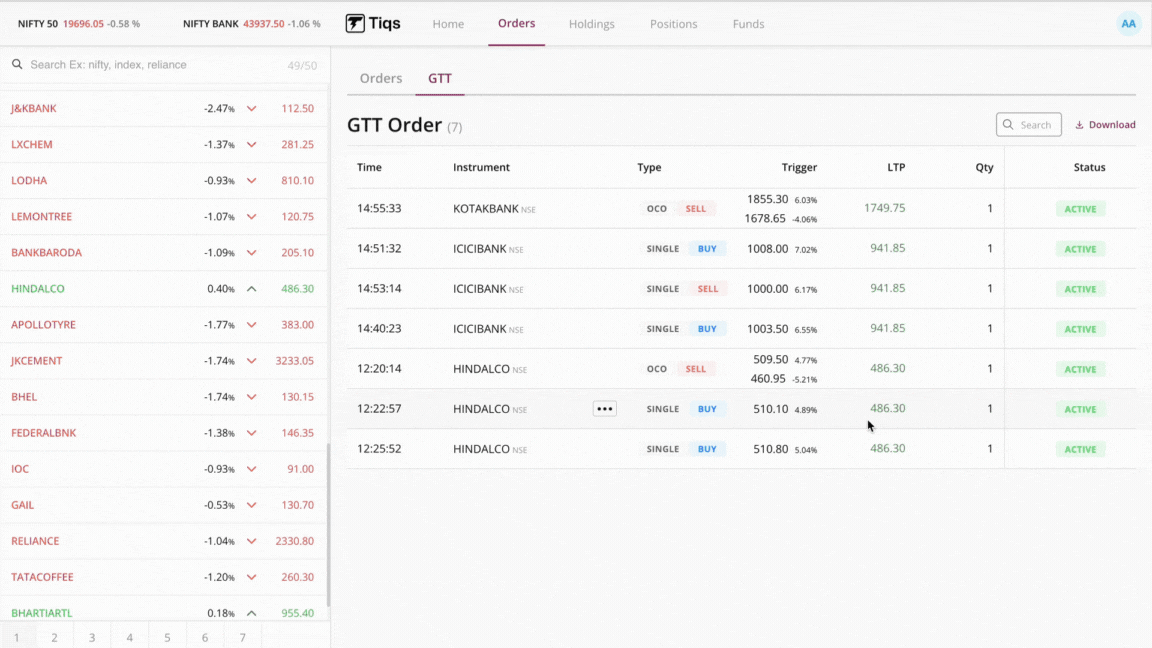Click the down chevron beside LODHA
Viewport: 1152px width, 648px height.
pos(251,181)
